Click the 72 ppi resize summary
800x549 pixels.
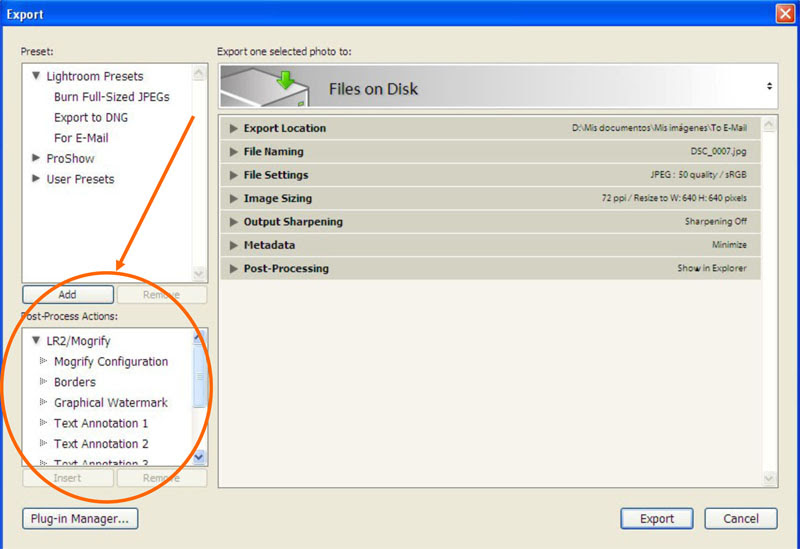click(x=674, y=198)
